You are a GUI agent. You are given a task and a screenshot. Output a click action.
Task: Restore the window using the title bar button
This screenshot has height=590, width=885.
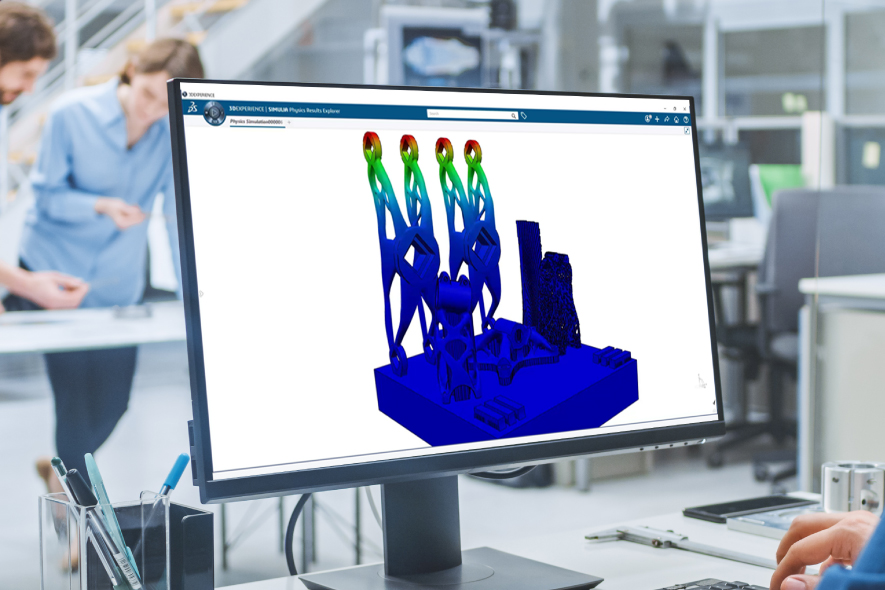674,108
